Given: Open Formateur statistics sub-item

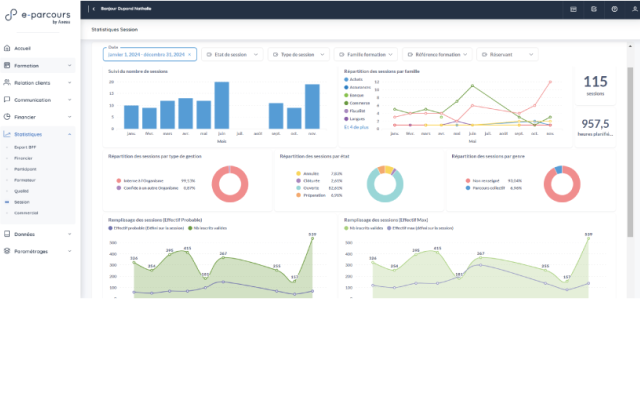Looking at the screenshot, I should 25,180.
